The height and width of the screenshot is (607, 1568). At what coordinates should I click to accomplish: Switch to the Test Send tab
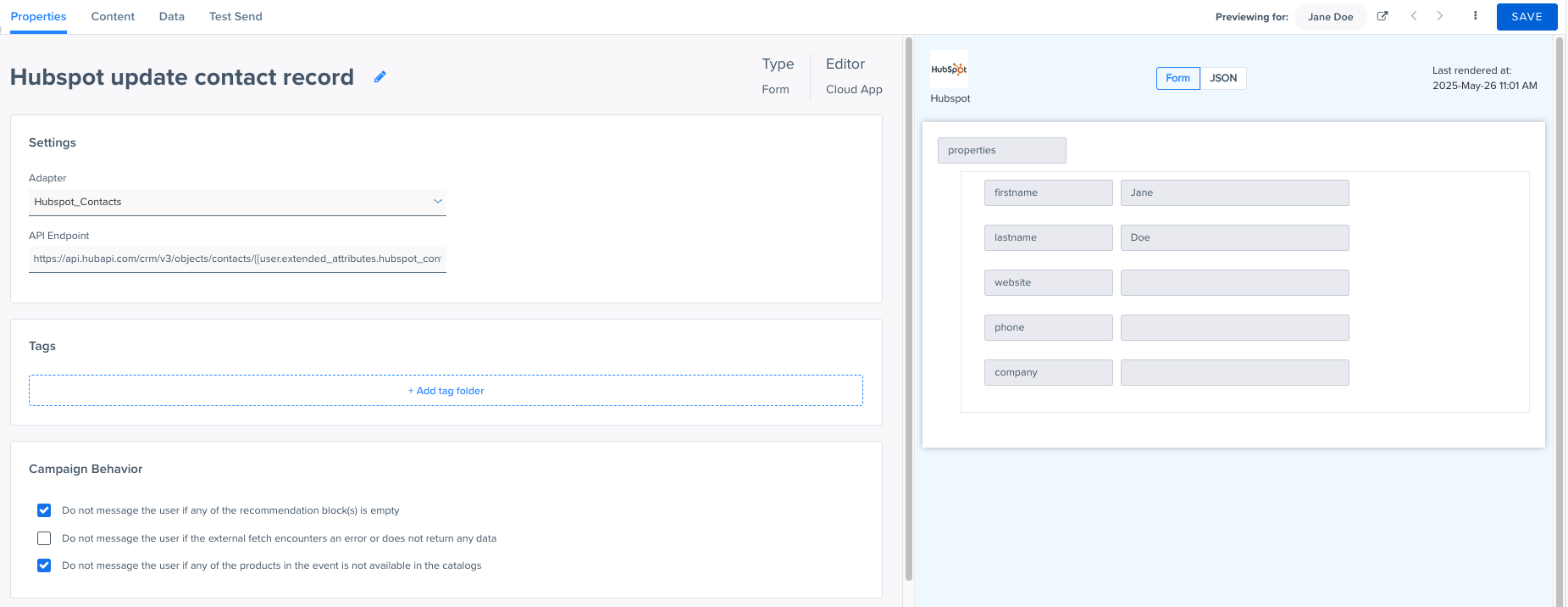pos(235,16)
